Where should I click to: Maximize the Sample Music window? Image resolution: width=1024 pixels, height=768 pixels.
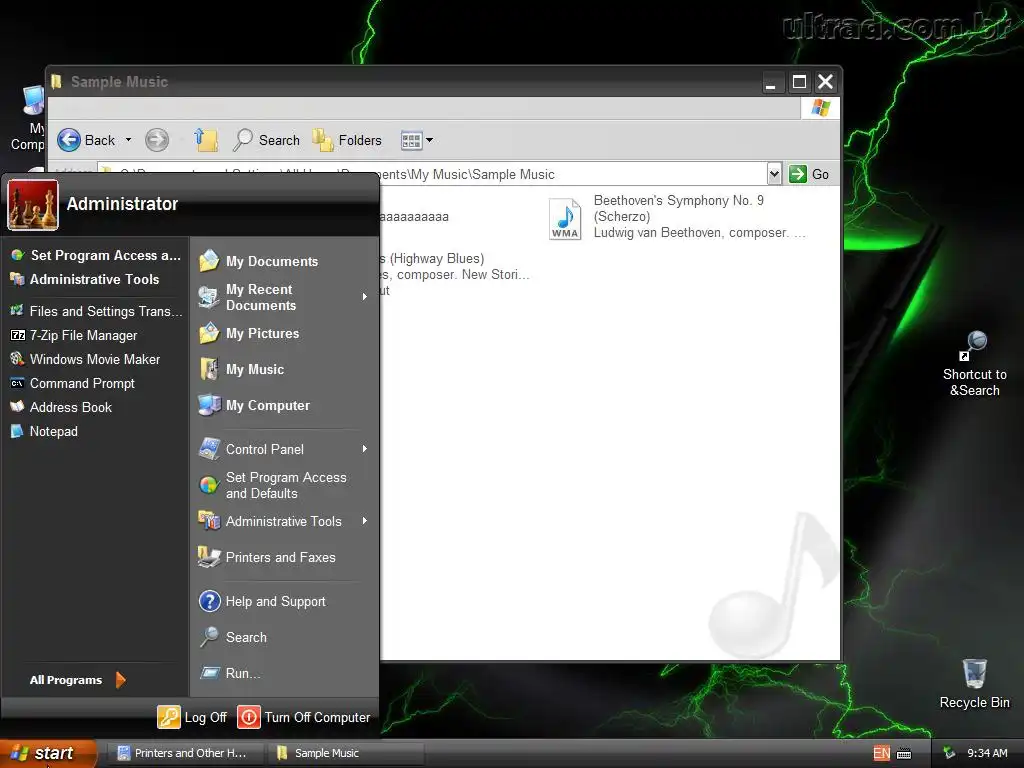799,82
